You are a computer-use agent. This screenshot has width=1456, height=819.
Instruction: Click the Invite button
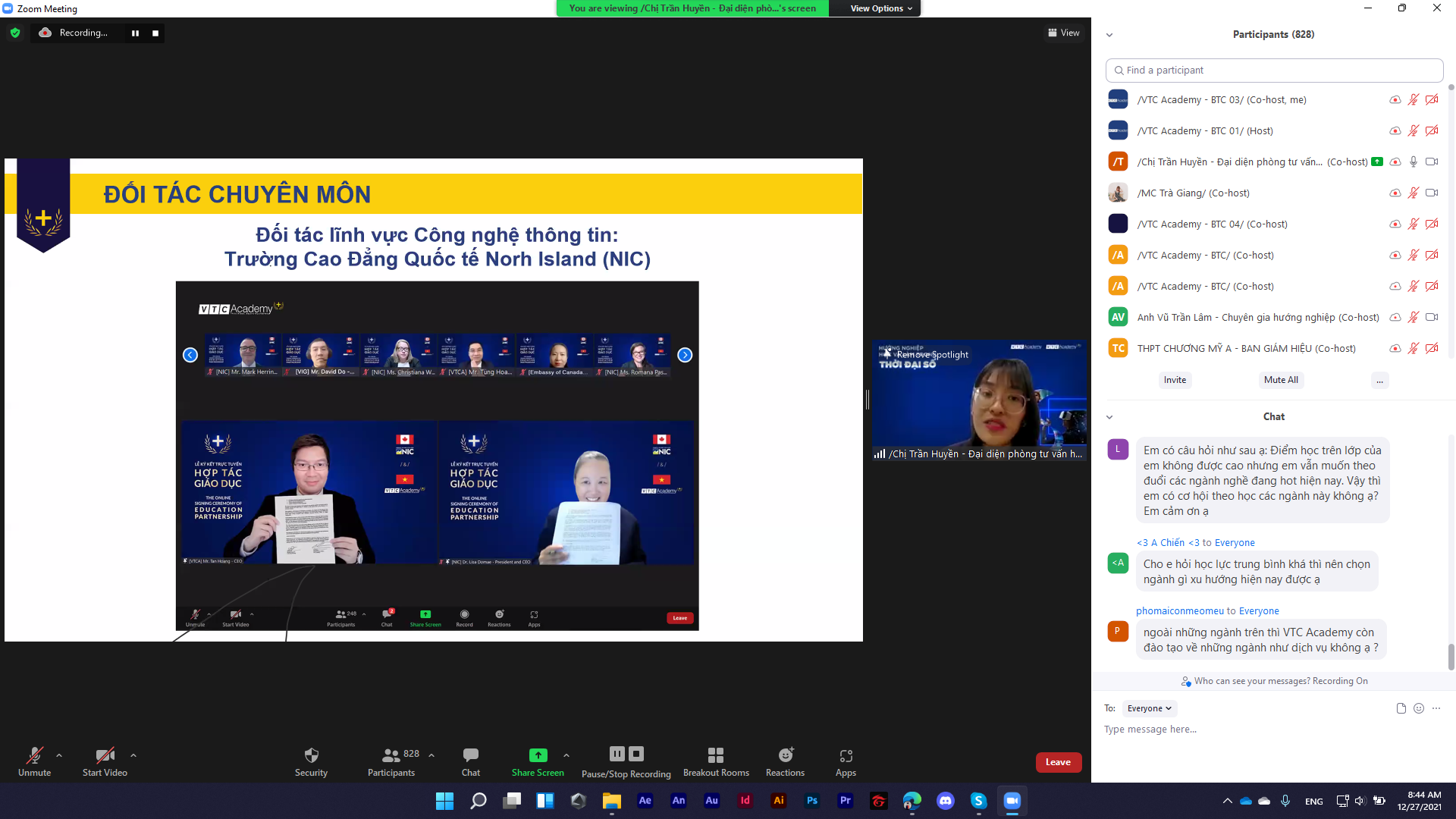click(x=1175, y=380)
